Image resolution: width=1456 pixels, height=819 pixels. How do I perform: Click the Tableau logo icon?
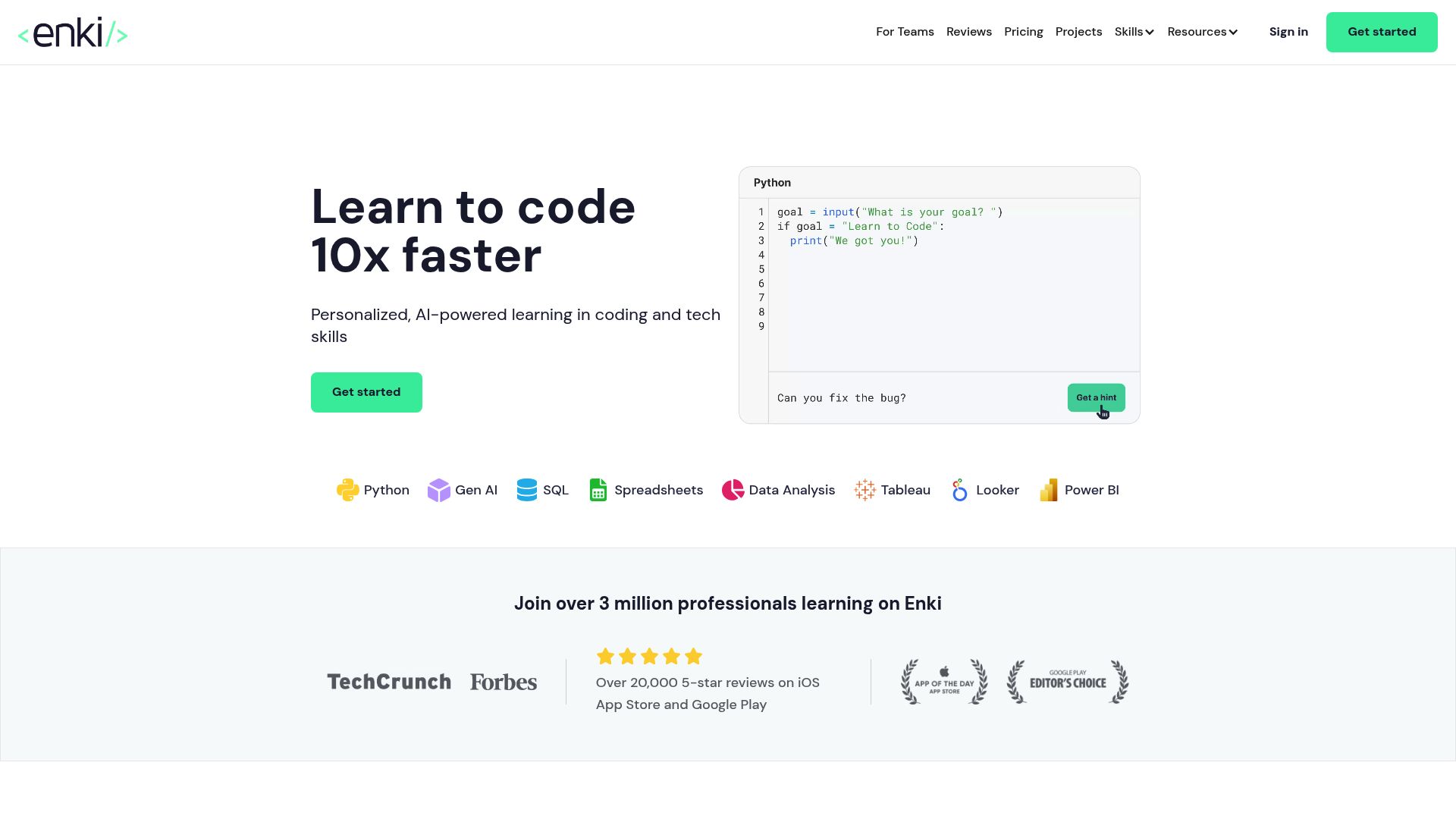coord(864,490)
